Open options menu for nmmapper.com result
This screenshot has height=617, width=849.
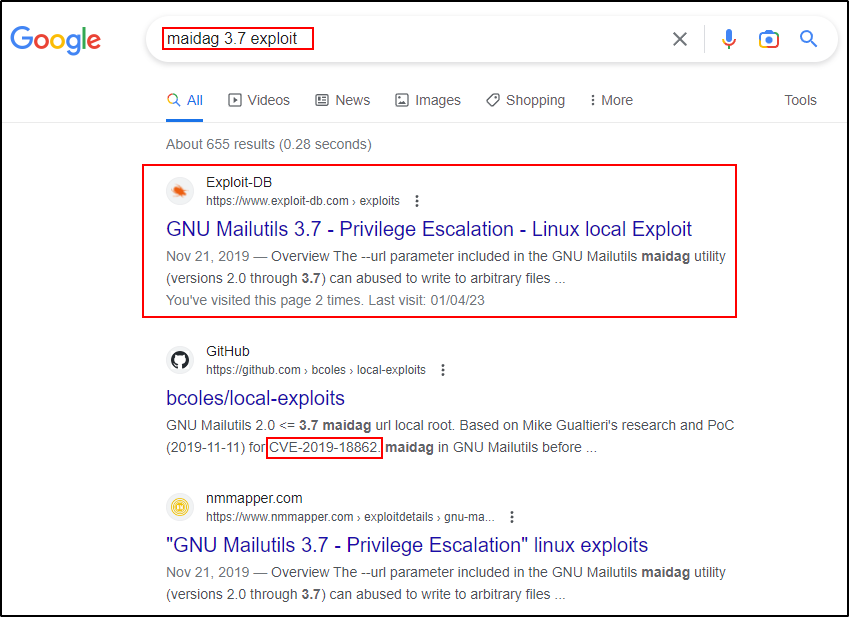pyautogui.click(x=512, y=517)
